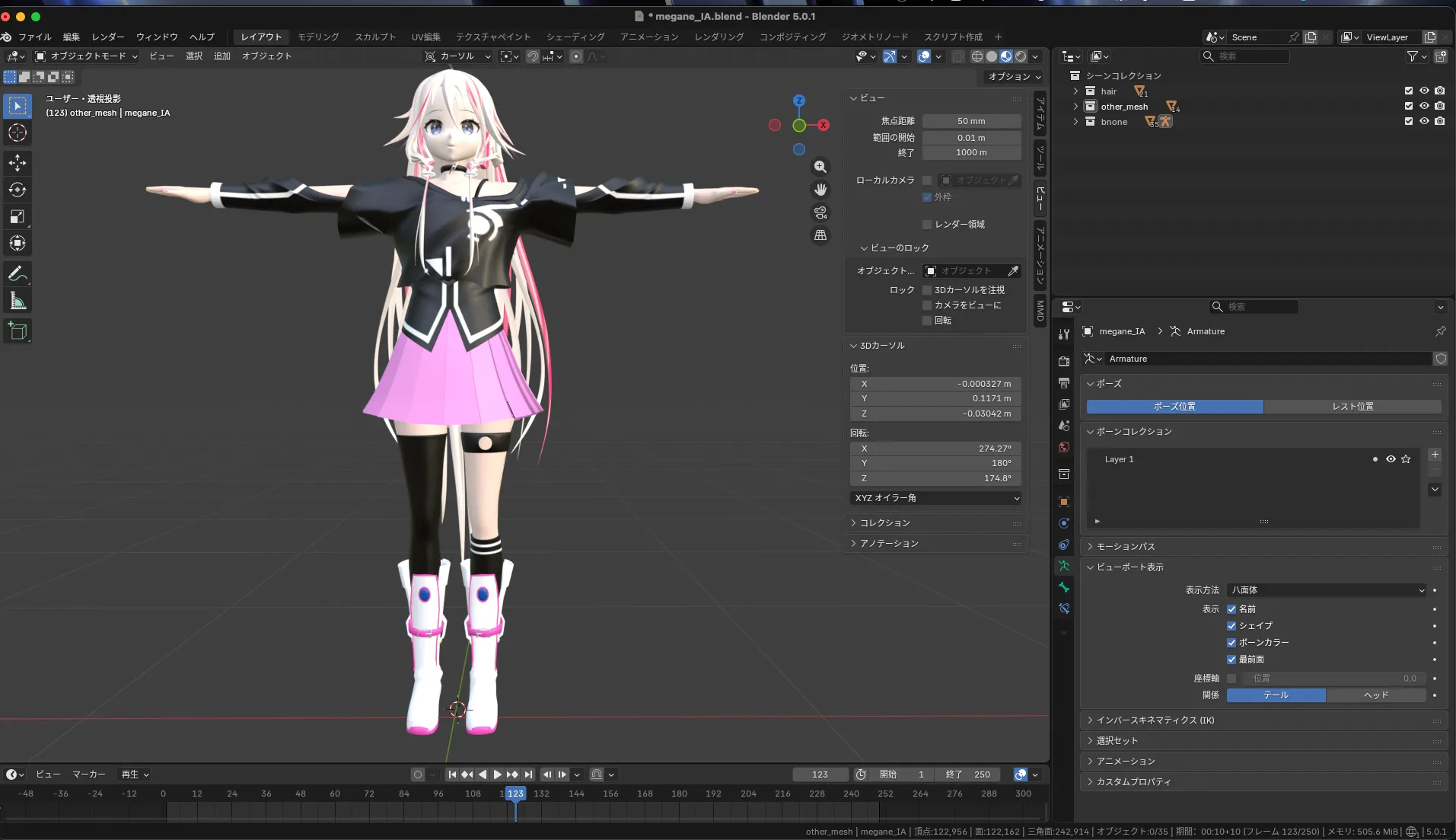
Task: Switch to orthographic grid view icon
Action: (820, 235)
